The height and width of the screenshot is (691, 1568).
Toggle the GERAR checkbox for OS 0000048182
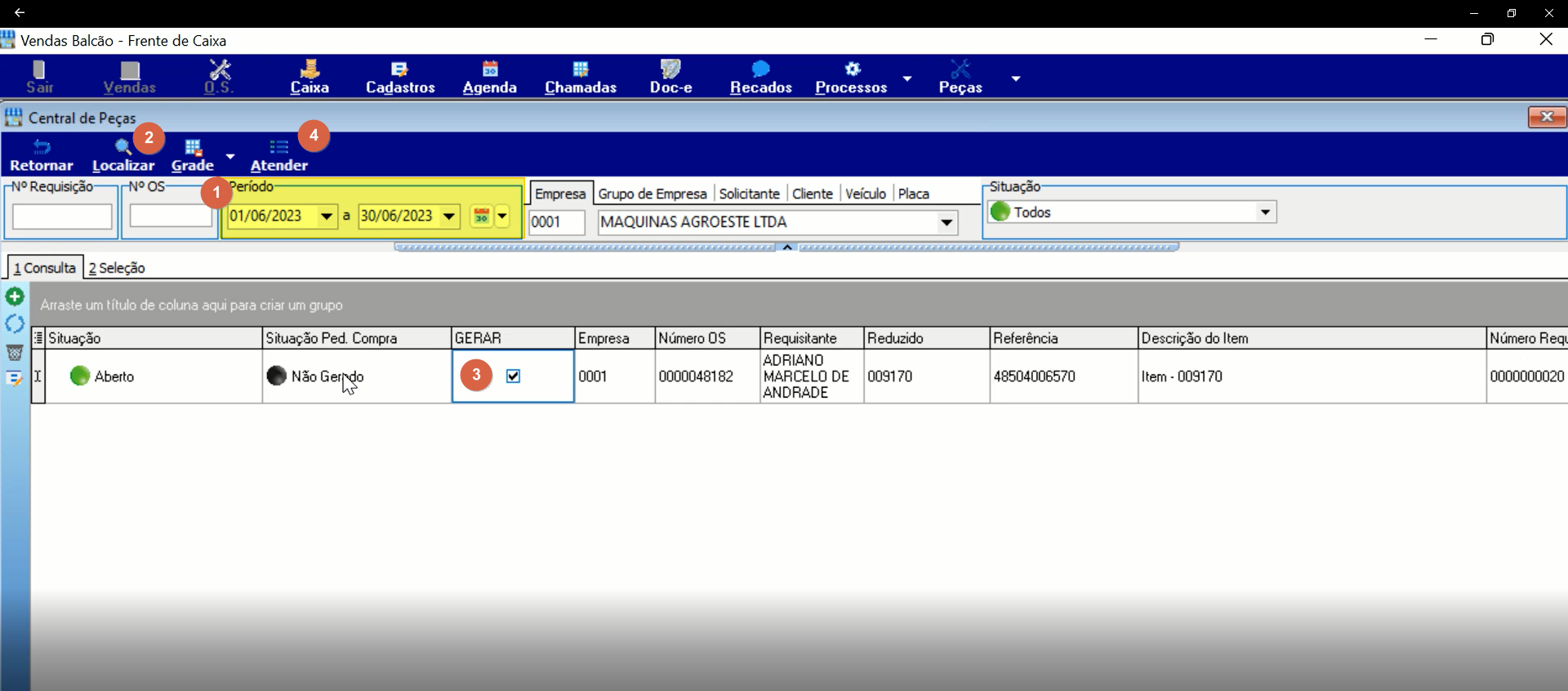513,377
